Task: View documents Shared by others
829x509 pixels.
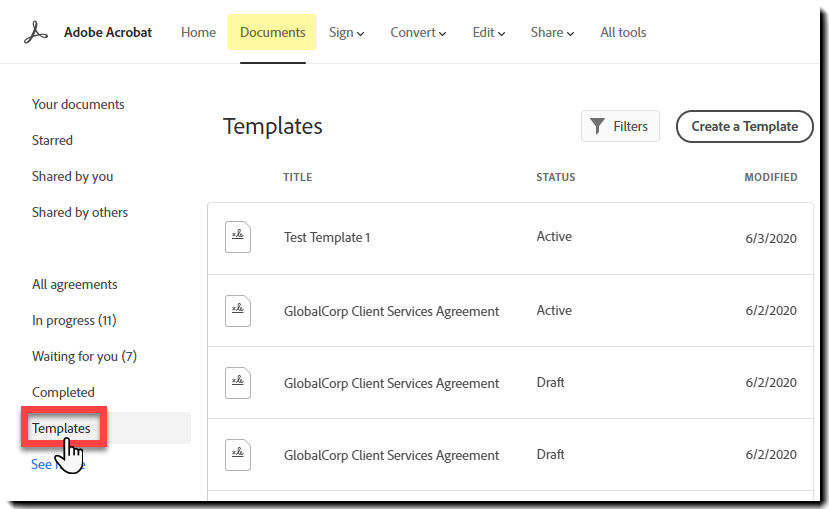Action: [x=80, y=212]
